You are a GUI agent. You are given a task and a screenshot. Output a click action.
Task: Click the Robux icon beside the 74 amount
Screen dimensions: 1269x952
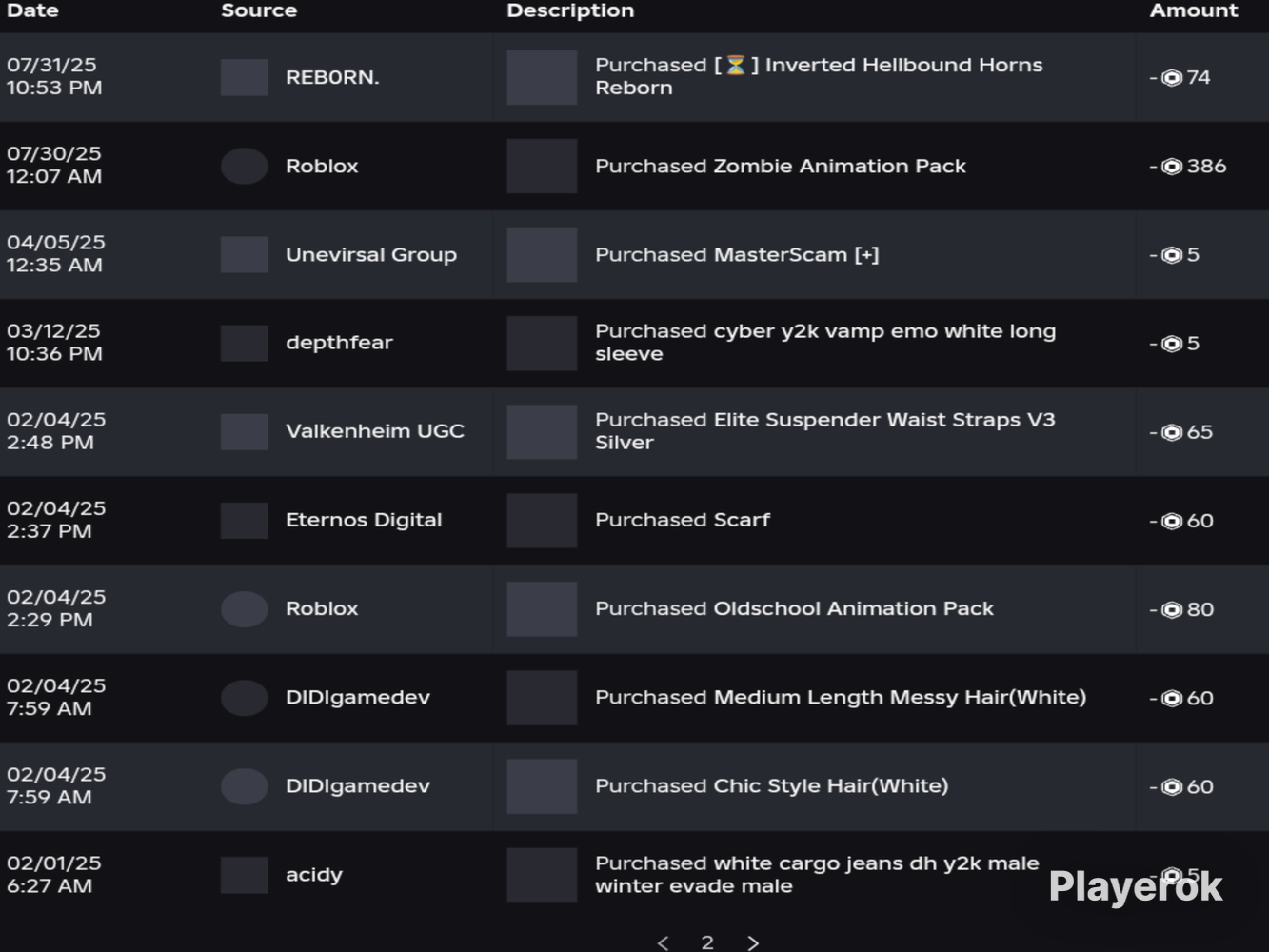coord(1172,78)
